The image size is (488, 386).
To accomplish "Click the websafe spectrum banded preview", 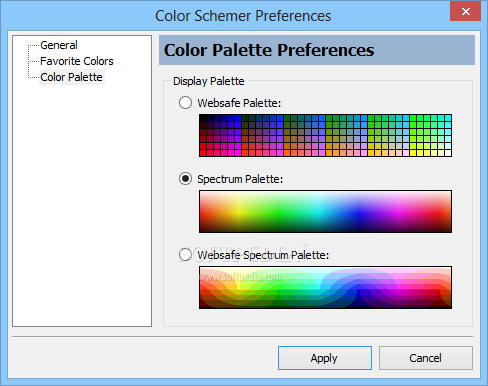I will click(325, 287).
